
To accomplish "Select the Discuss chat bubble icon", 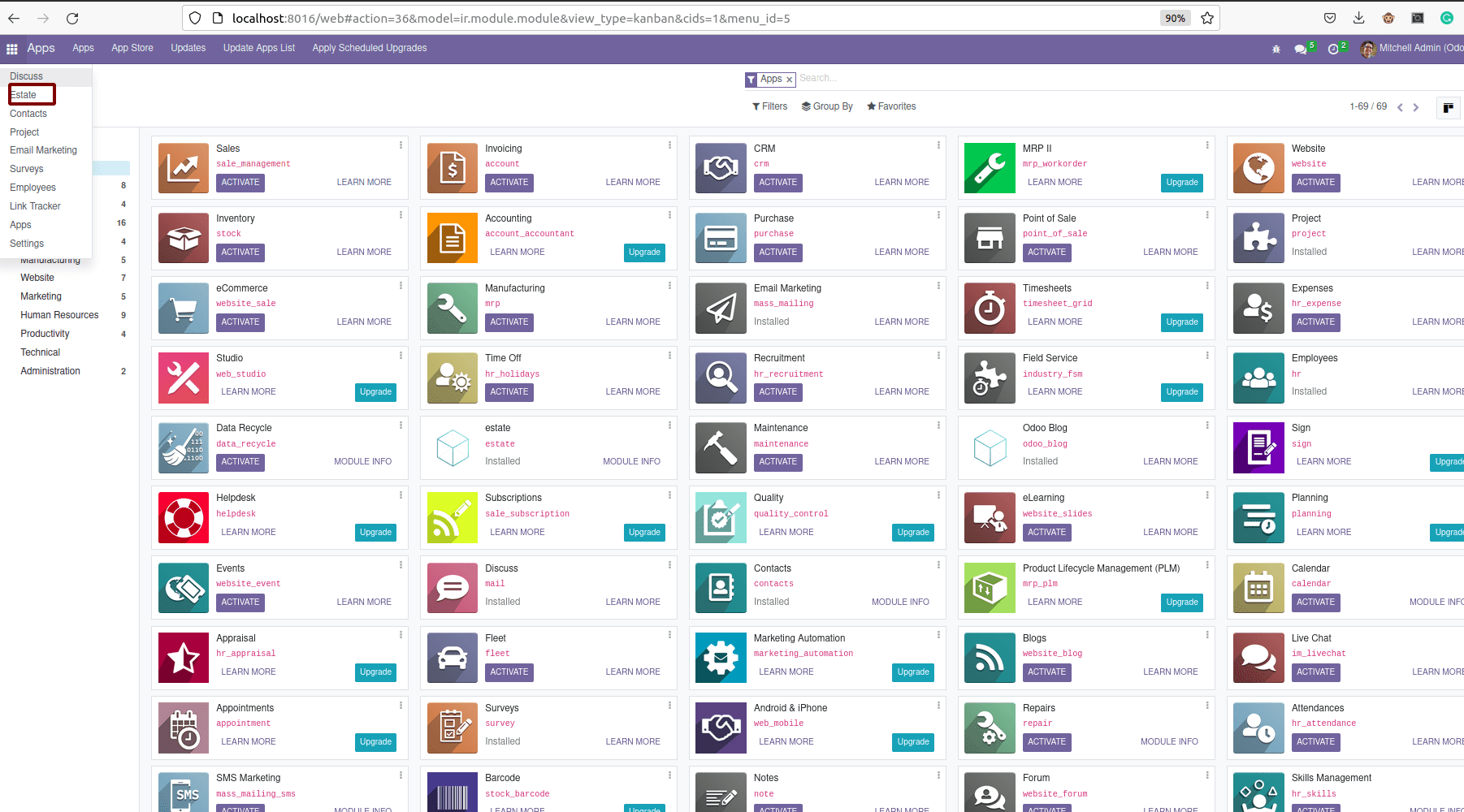I will pos(452,587).
